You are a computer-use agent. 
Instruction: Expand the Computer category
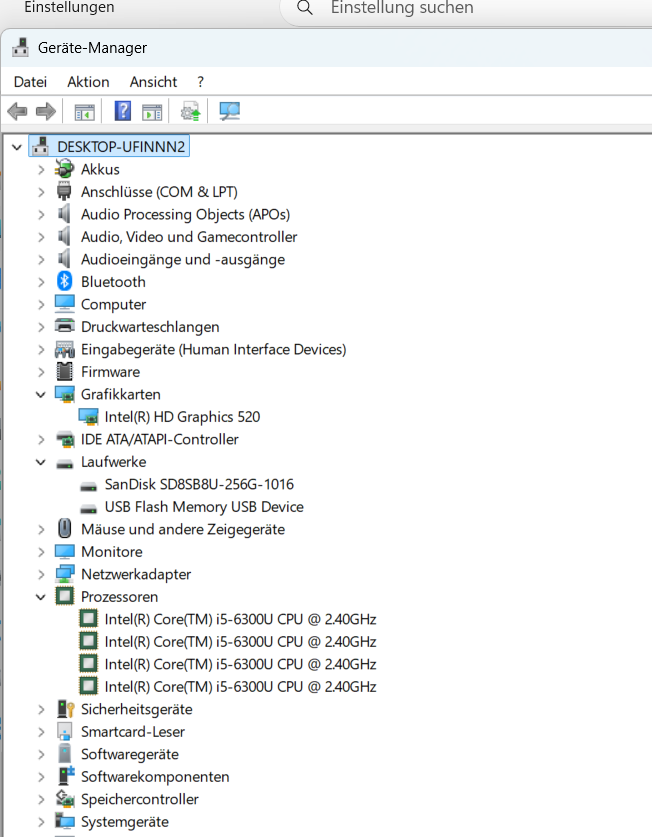[41, 304]
